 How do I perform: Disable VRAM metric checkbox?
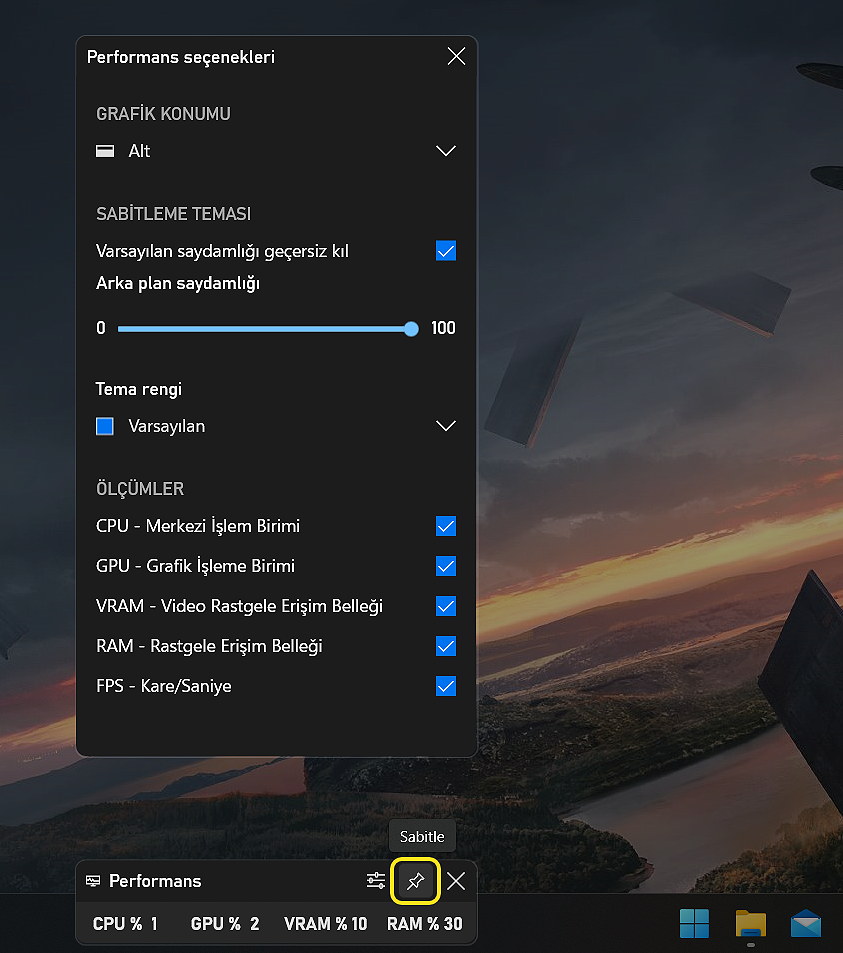pyautogui.click(x=446, y=606)
